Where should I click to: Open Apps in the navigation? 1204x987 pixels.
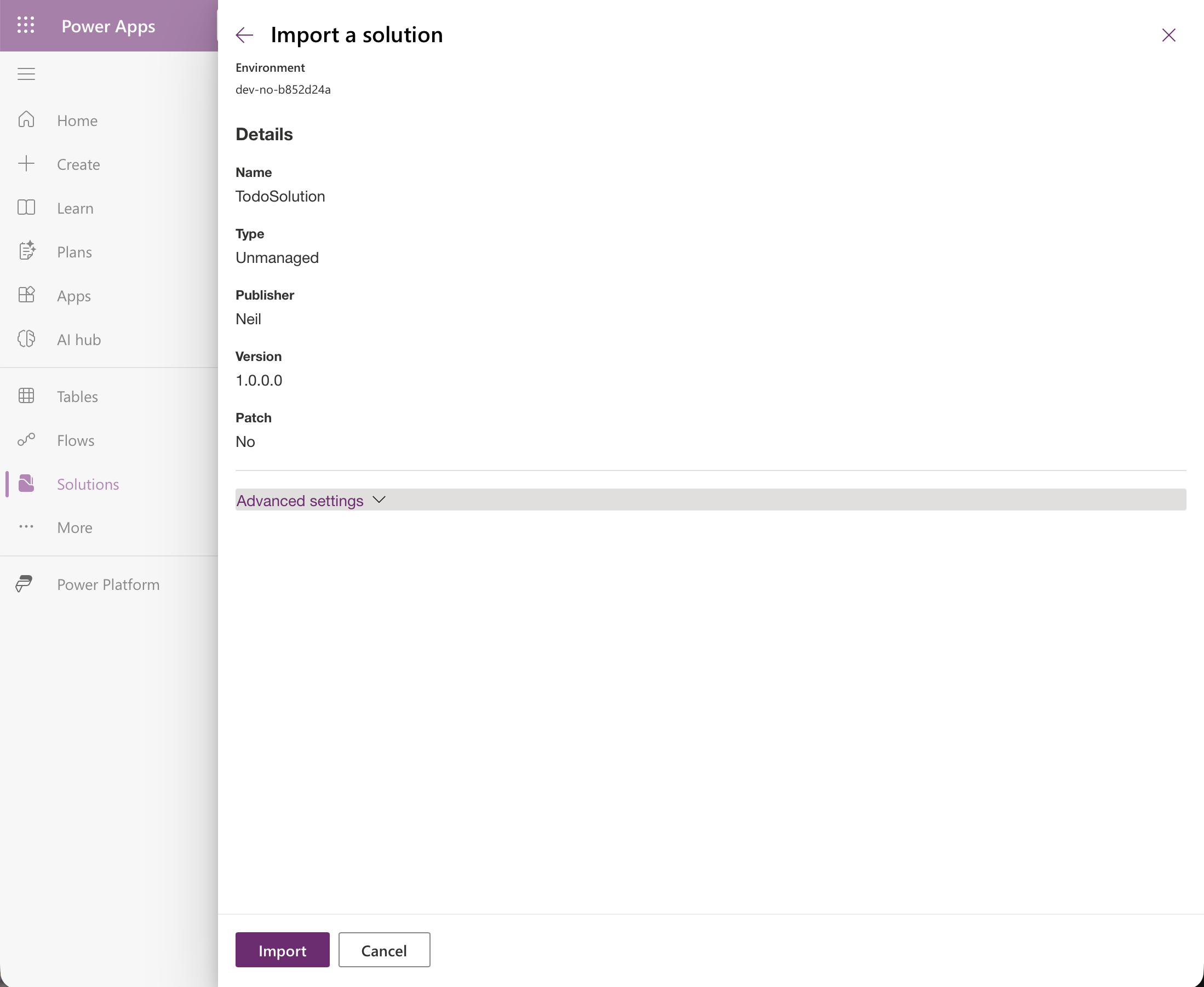(x=74, y=296)
